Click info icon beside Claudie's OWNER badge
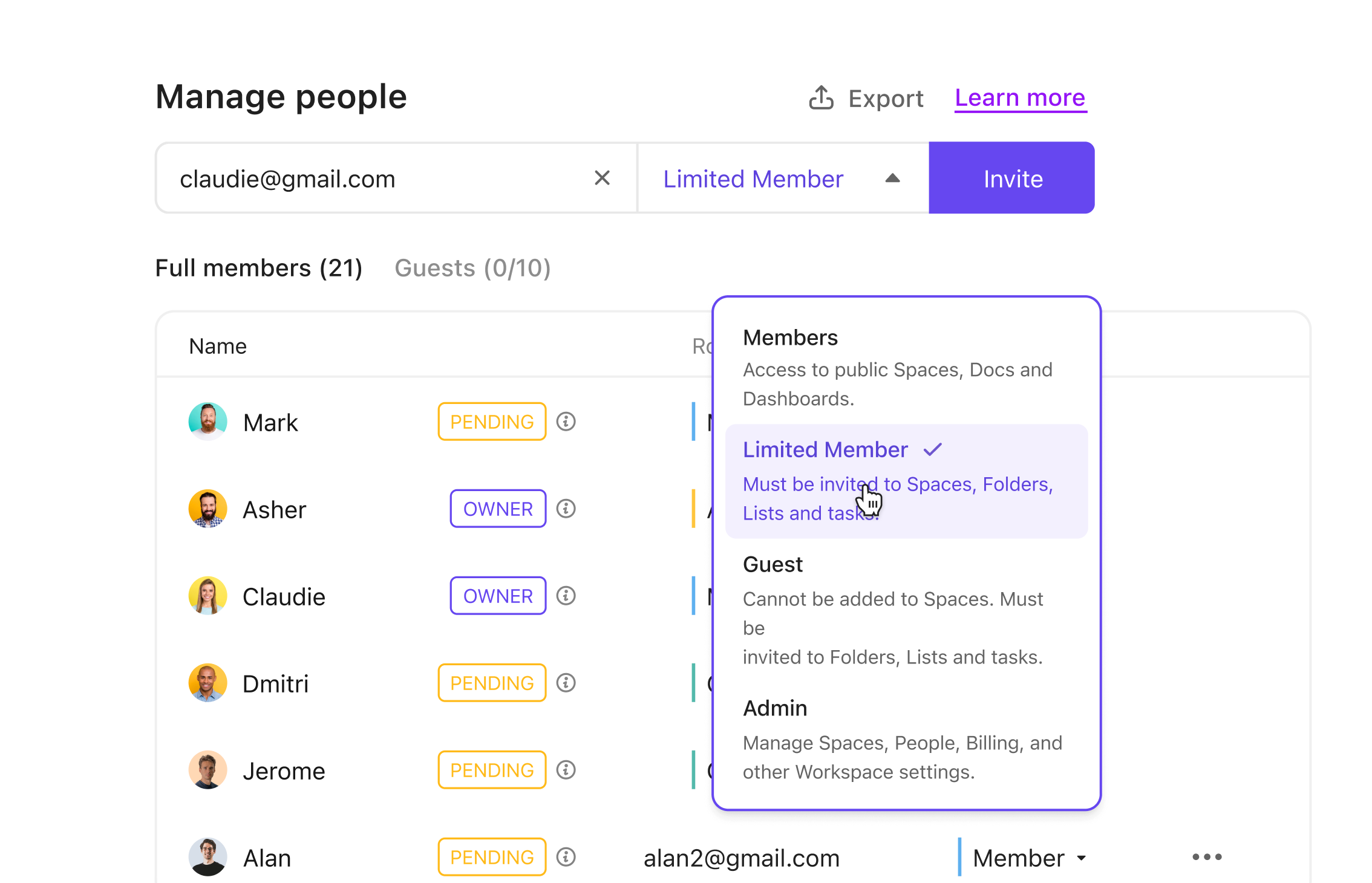1372x883 pixels. click(x=566, y=596)
